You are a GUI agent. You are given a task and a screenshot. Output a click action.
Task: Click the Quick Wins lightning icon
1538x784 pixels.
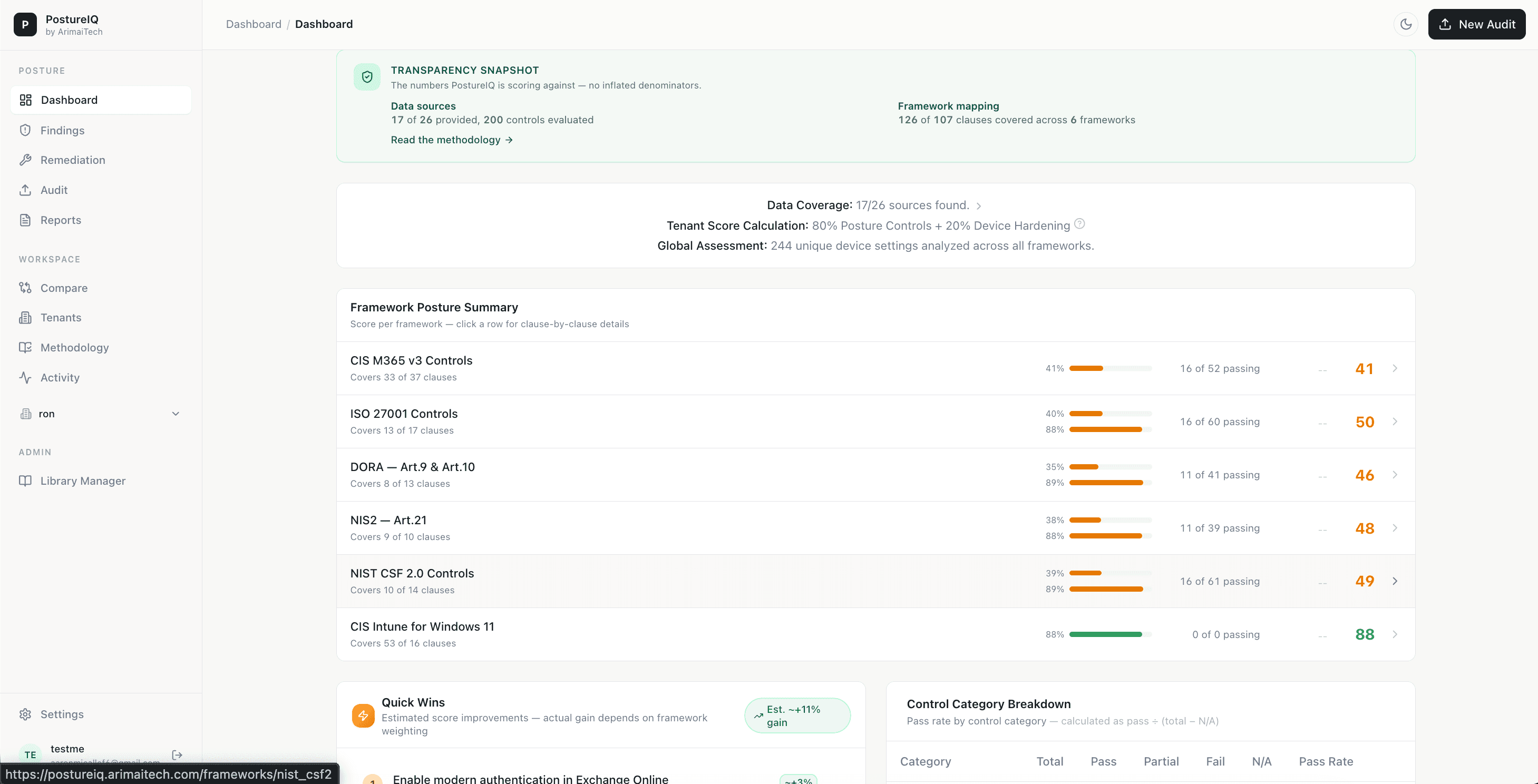tap(363, 716)
